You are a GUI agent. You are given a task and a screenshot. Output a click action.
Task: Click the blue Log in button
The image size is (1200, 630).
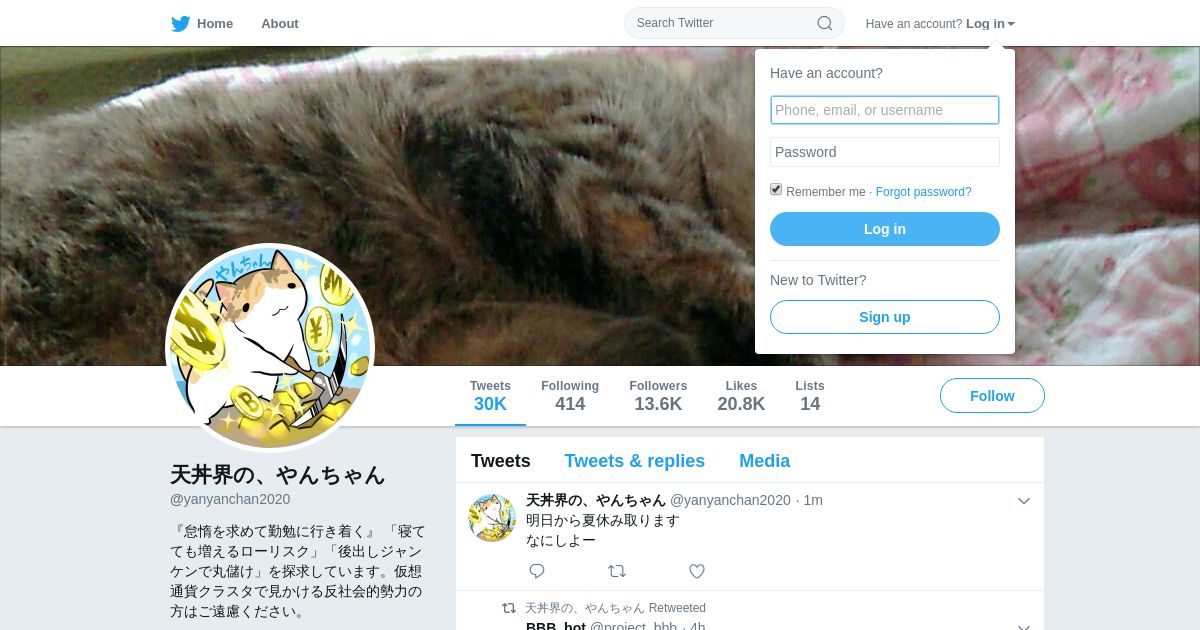[885, 229]
